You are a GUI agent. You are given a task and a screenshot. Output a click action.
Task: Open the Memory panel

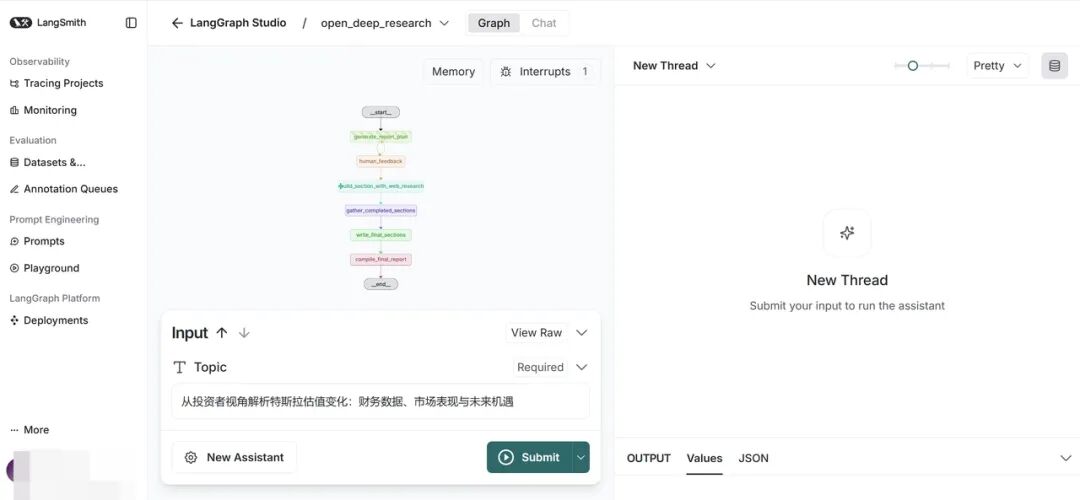coord(453,72)
